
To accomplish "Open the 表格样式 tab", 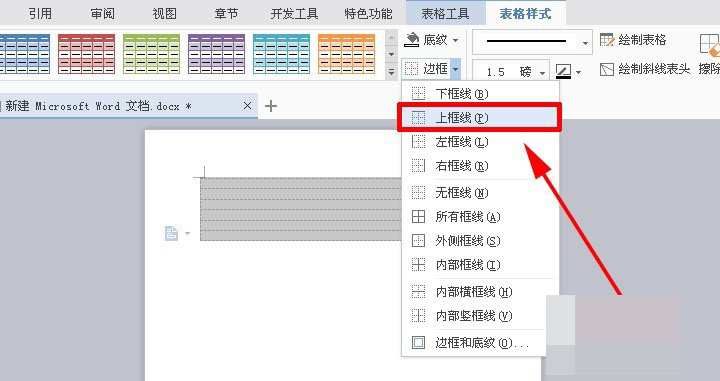I will tap(525, 13).
